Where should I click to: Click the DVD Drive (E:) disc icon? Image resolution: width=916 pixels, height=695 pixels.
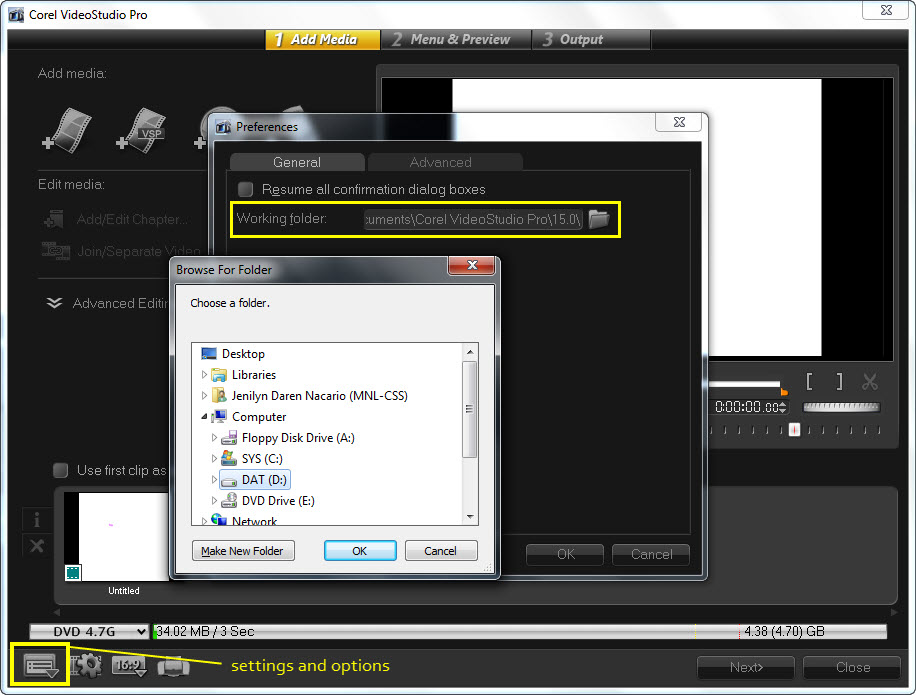click(229, 501)
